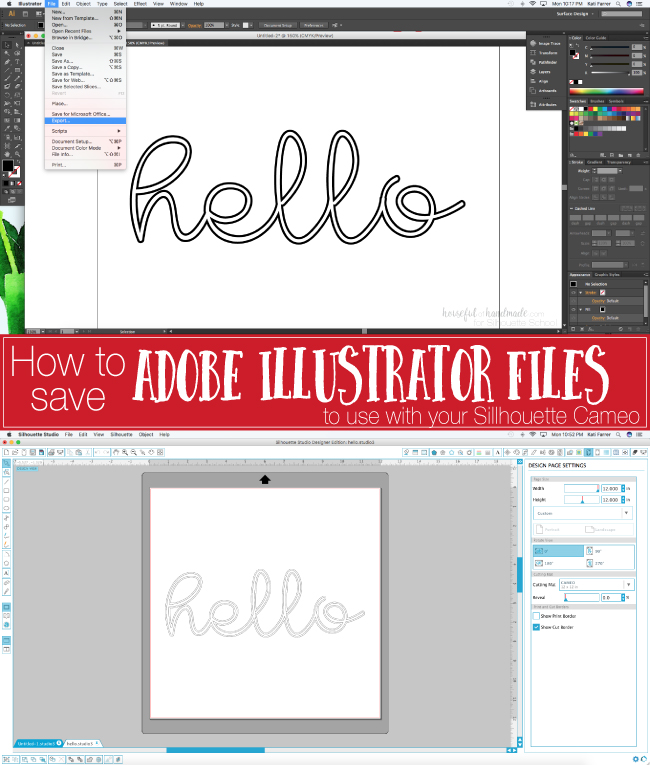Enable Show Print Border checkbox
Viewport: 650px width, 765px height.
[x=536, y=616]
